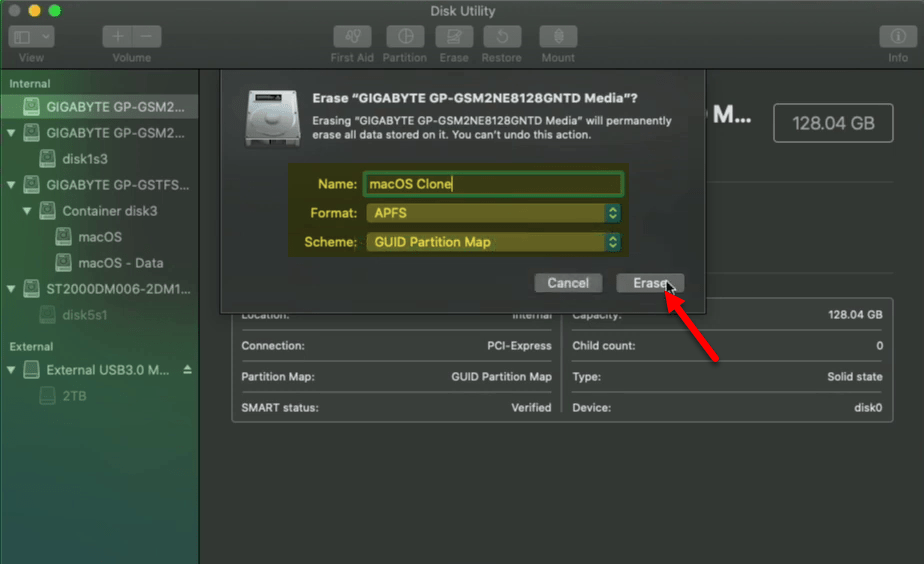Screen dimensions: 924x564
Task: Click the Solid state type value
Action: coord(854,377)
